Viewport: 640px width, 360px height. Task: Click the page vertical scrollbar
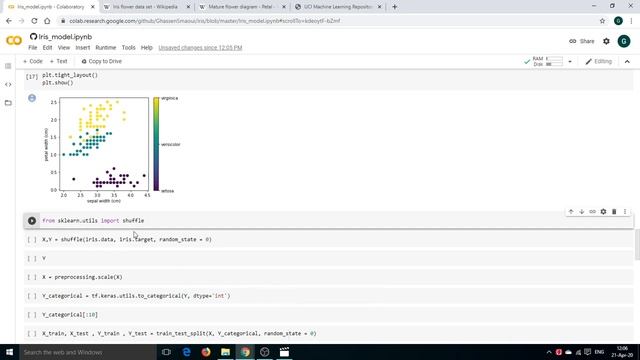(637, 244)
